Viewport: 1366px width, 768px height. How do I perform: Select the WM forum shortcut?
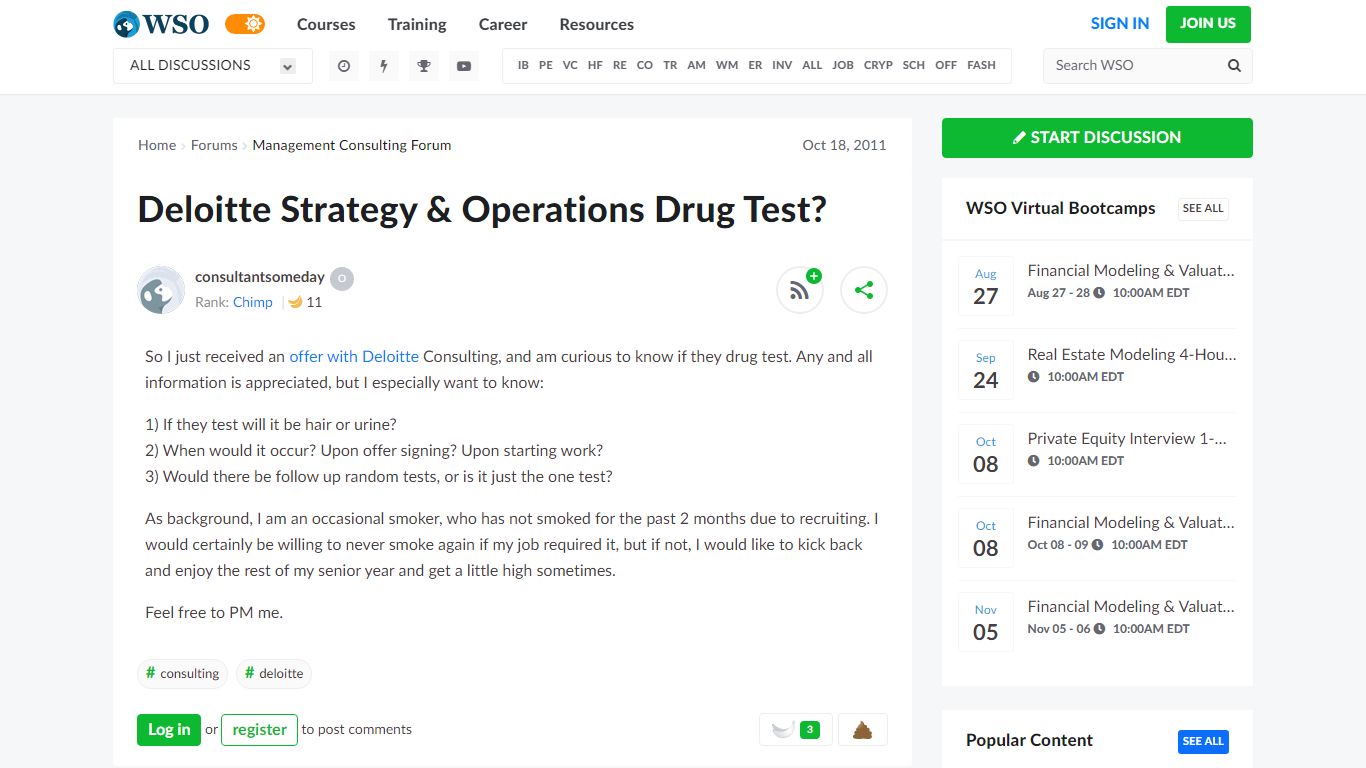point(727,65)
